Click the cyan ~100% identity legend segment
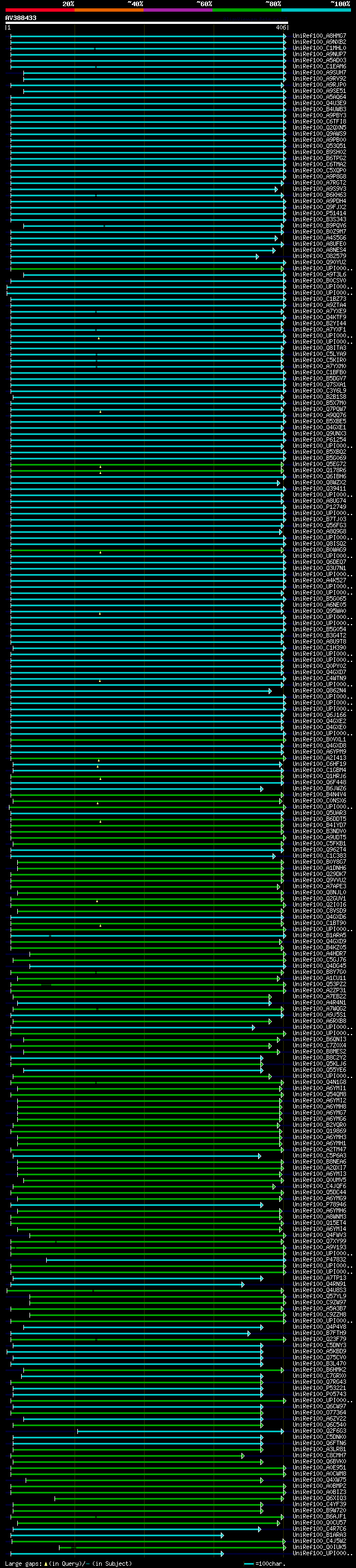This screenshot has height=1568, width=356. pos(316,10)
